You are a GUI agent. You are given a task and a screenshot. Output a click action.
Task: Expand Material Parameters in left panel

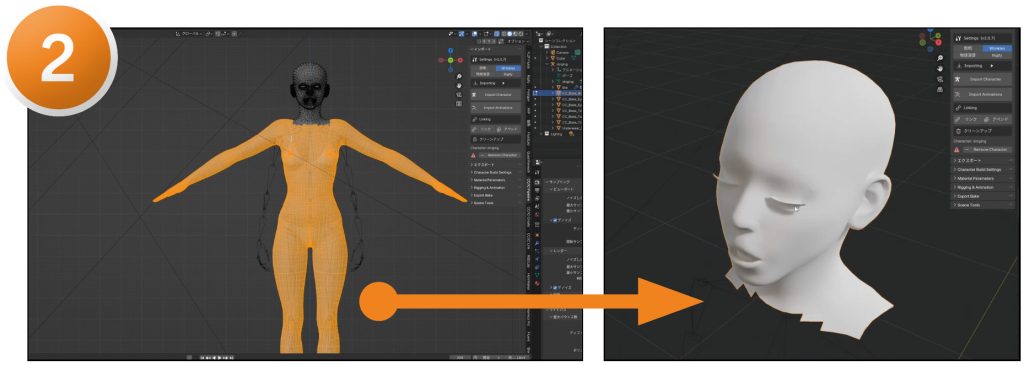point(496,180)
